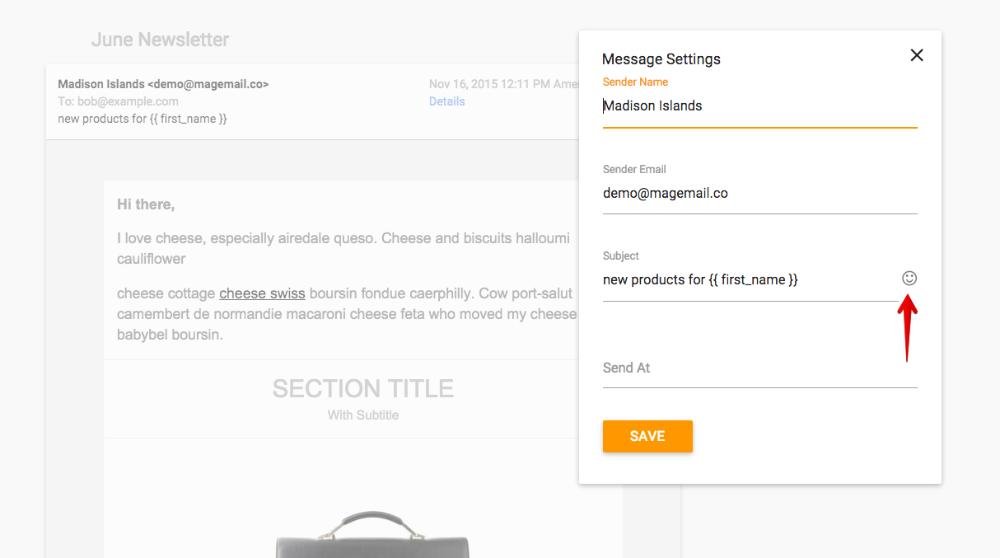Viewport: 1000px width, 558px height.
Task: Click the Message Settings heading
Action: 661,59
